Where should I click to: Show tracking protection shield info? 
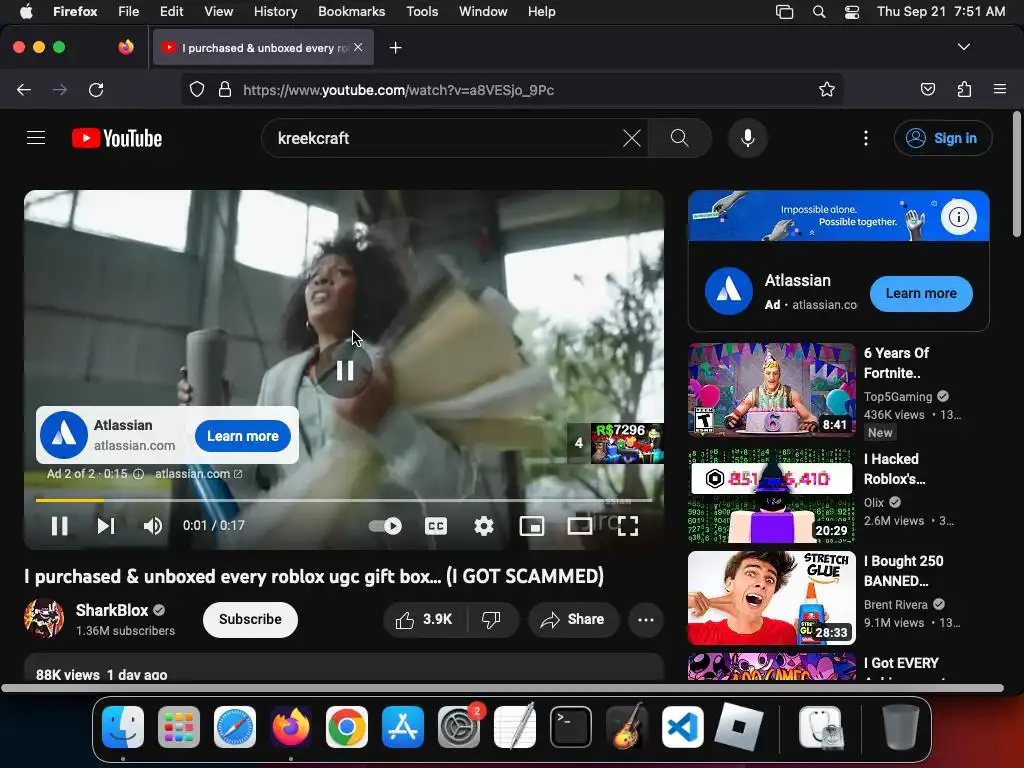[197, 89]
